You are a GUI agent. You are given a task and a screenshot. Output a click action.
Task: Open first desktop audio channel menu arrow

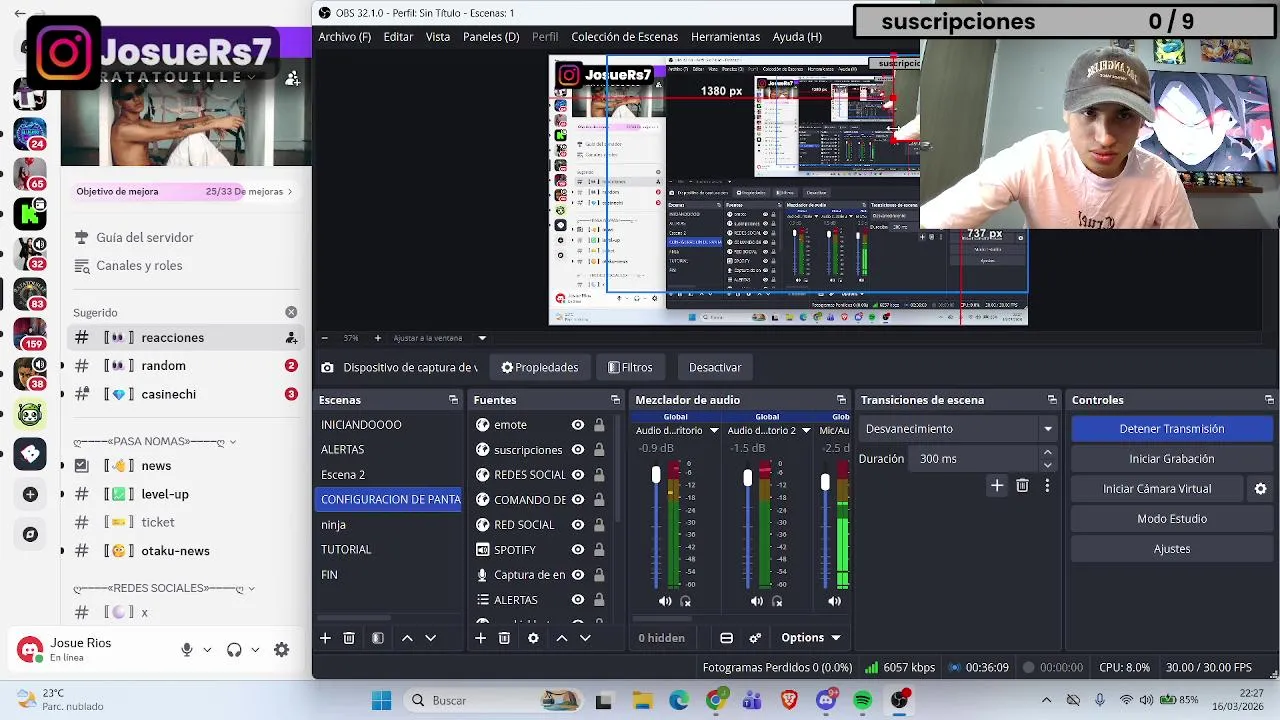[714, 431]
